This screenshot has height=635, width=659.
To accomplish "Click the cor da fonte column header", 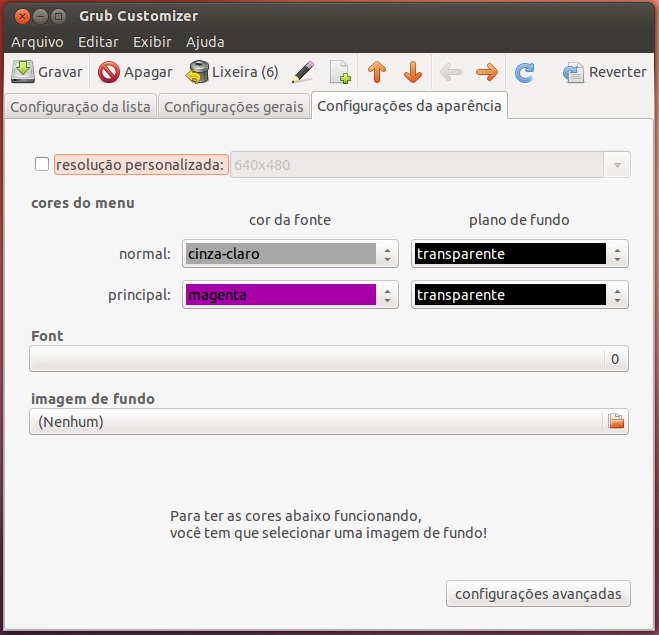I will pyautogui.click(x=290, y=220).
